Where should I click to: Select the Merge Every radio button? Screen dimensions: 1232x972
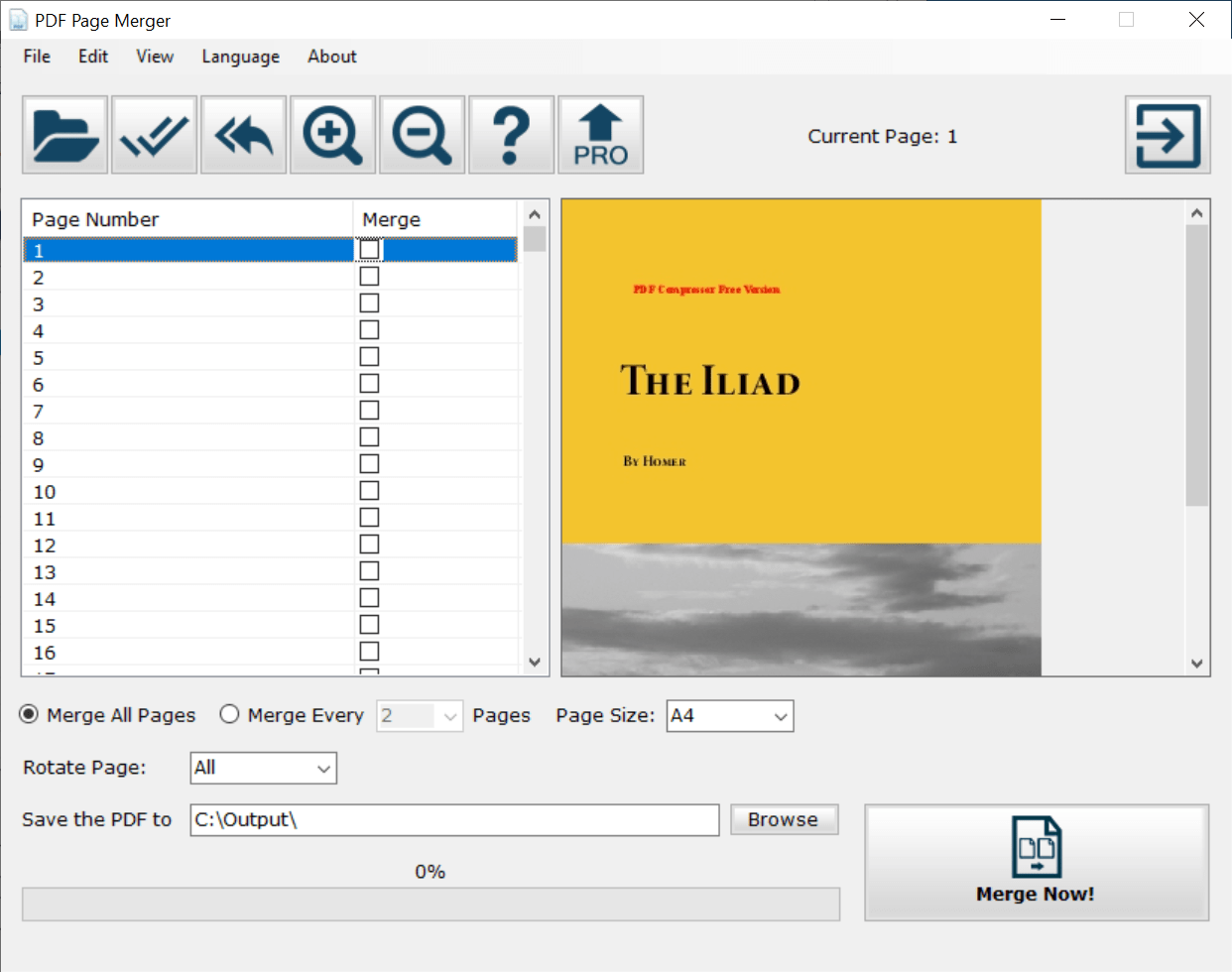[x=229, y=714]
